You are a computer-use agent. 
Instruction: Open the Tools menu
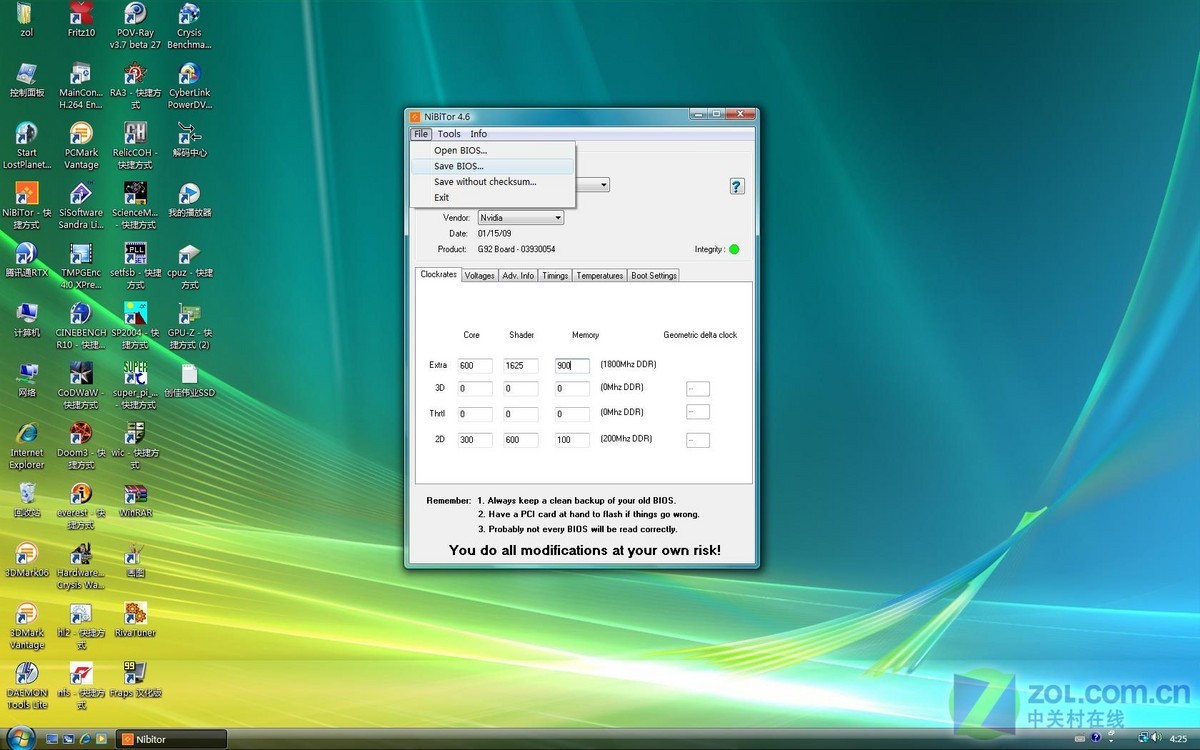pyautogui.click(x=449, y=134)
